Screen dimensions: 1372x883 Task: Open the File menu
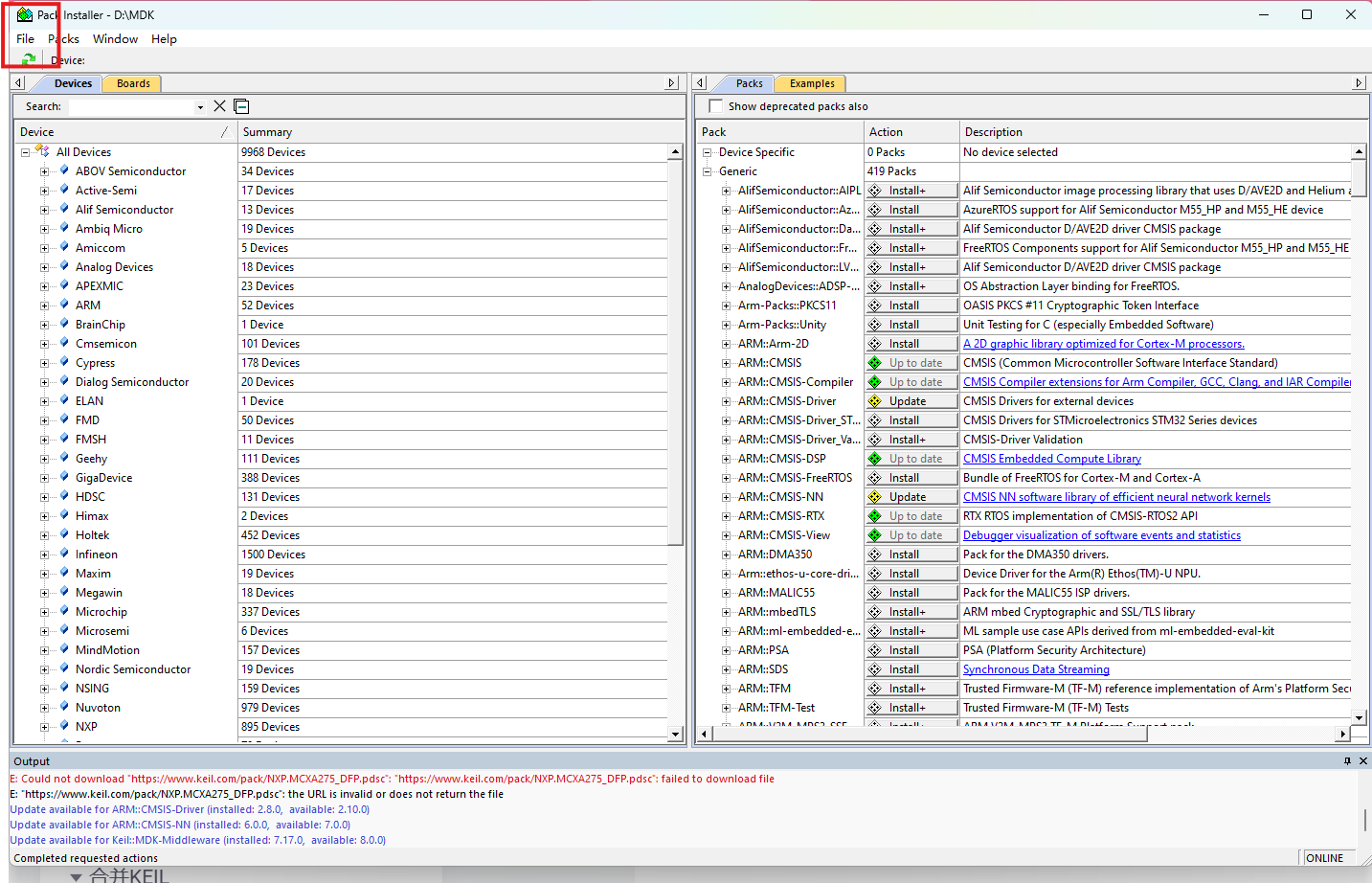[25, 39]
